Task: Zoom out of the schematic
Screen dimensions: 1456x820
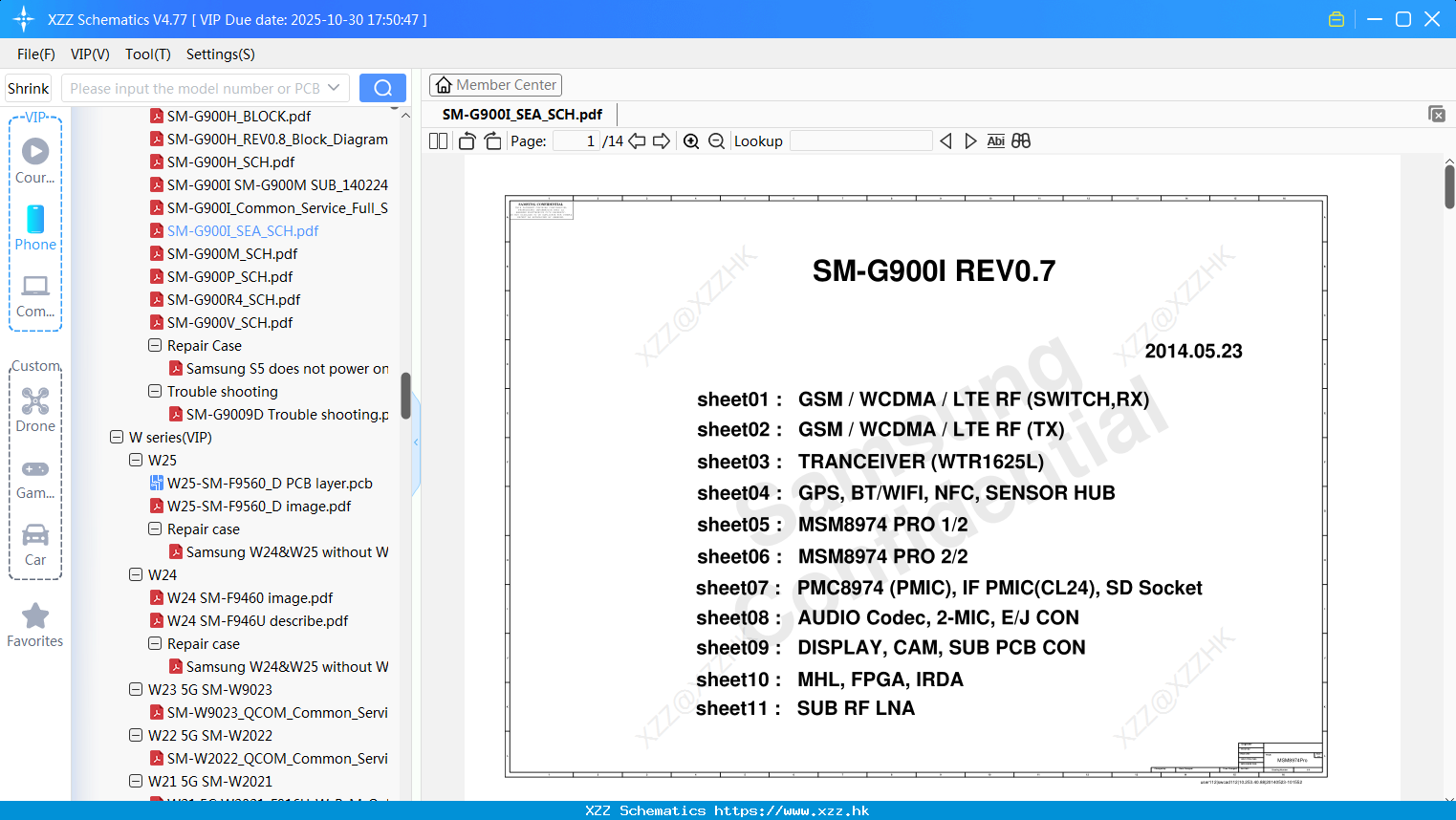Action: tap(716, 141)
